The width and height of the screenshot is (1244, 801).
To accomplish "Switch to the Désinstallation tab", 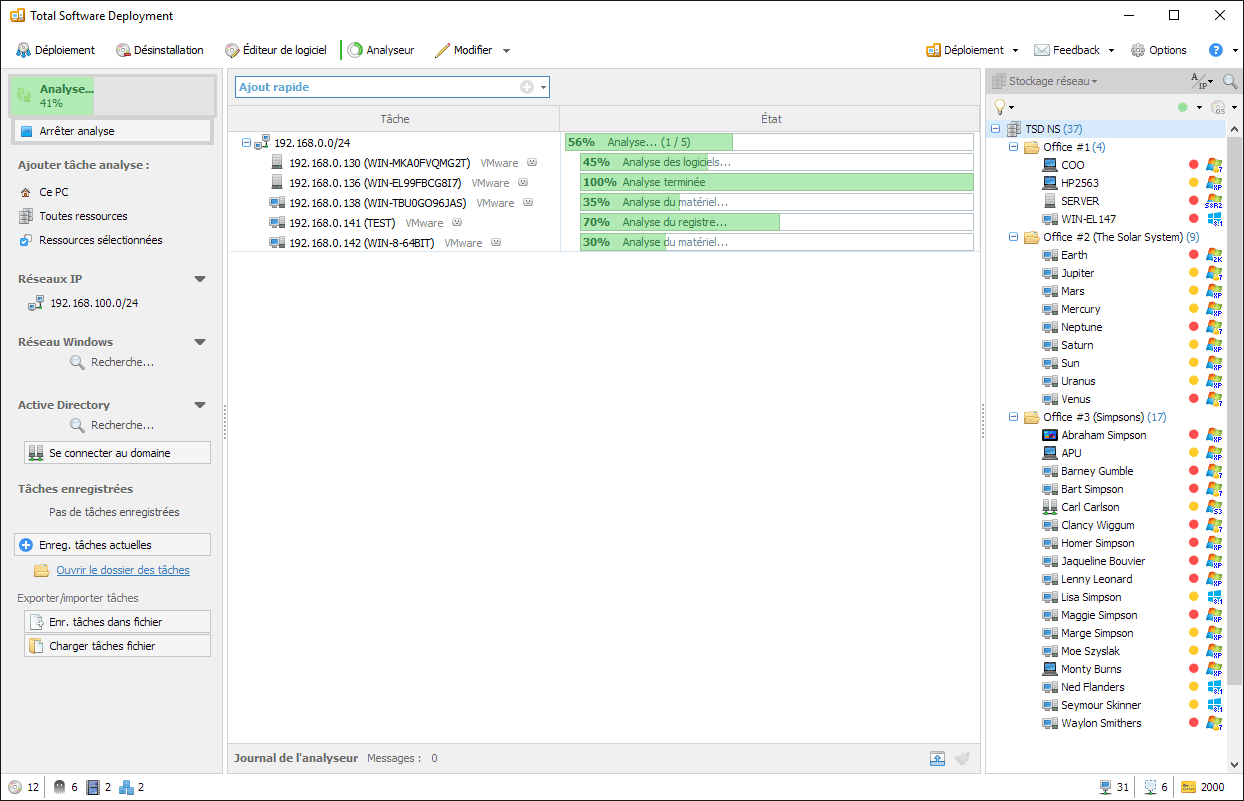I will [160, 50].
